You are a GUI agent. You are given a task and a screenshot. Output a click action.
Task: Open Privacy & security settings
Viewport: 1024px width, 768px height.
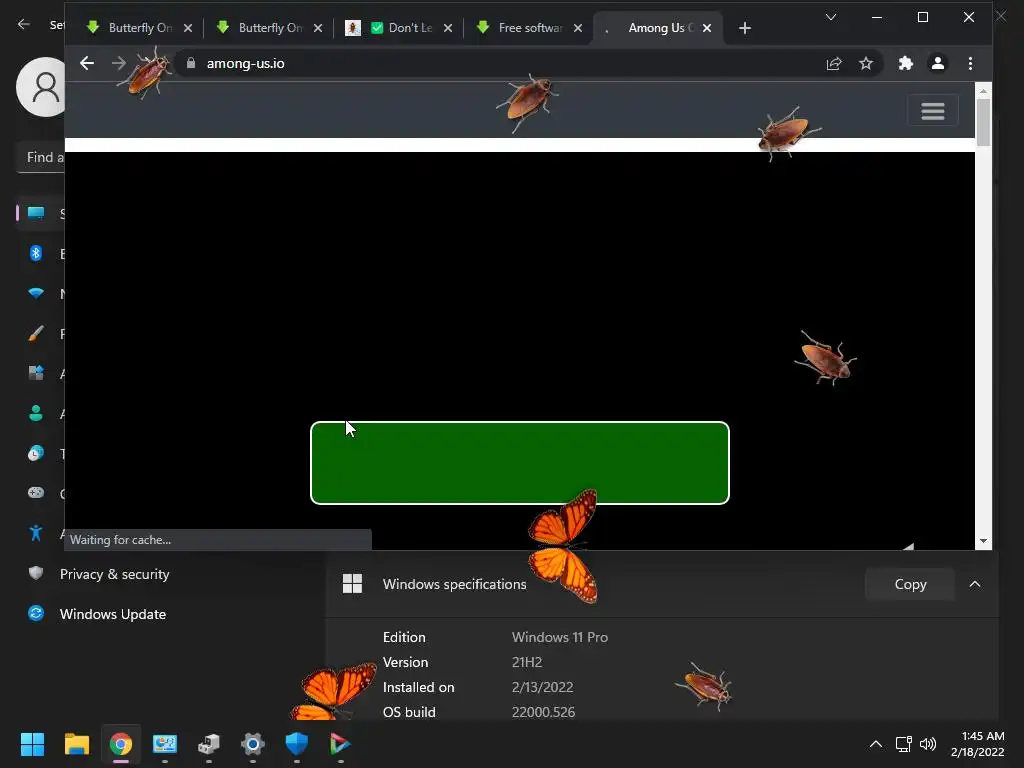(114, 574)
